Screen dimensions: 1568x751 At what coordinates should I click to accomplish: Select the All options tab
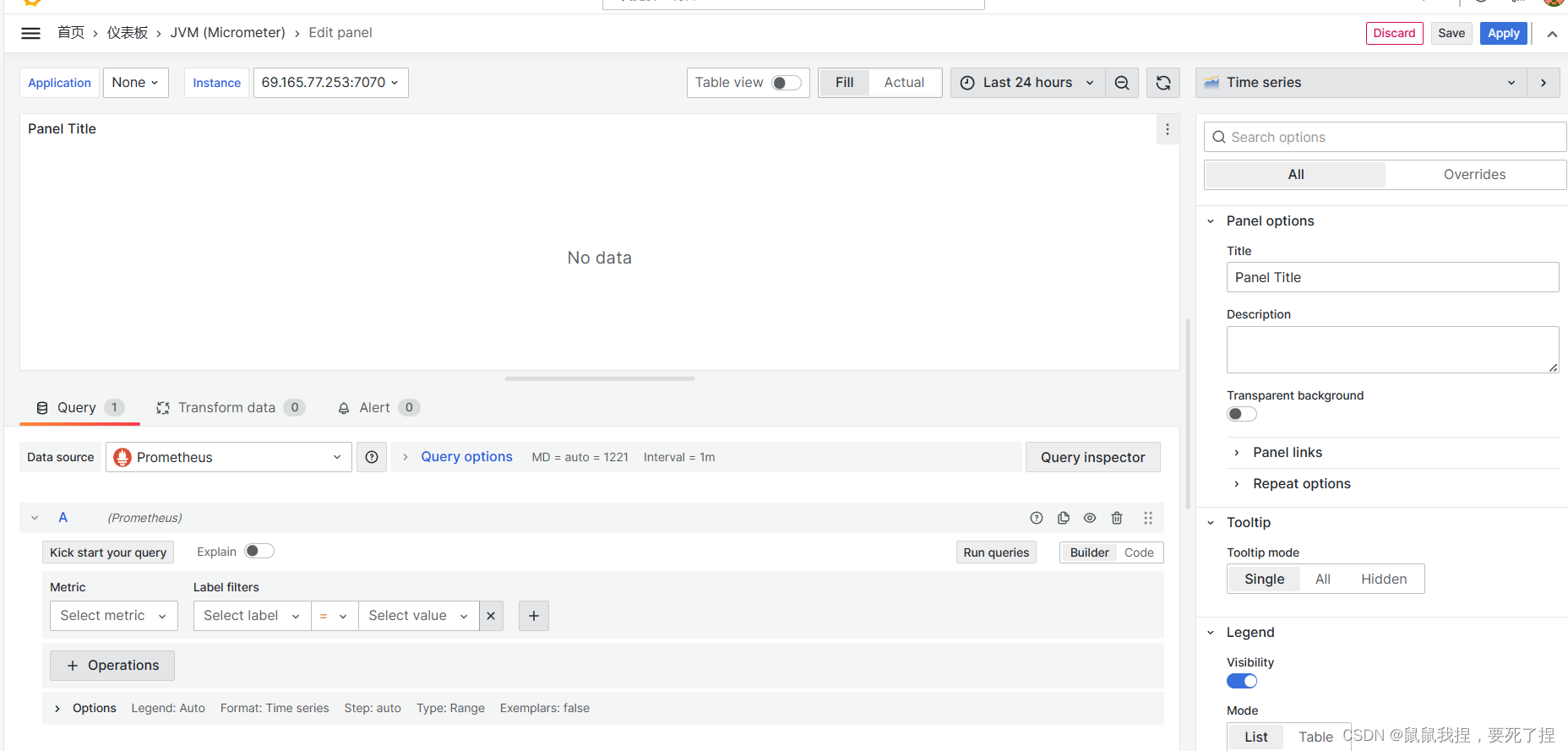1296,175
